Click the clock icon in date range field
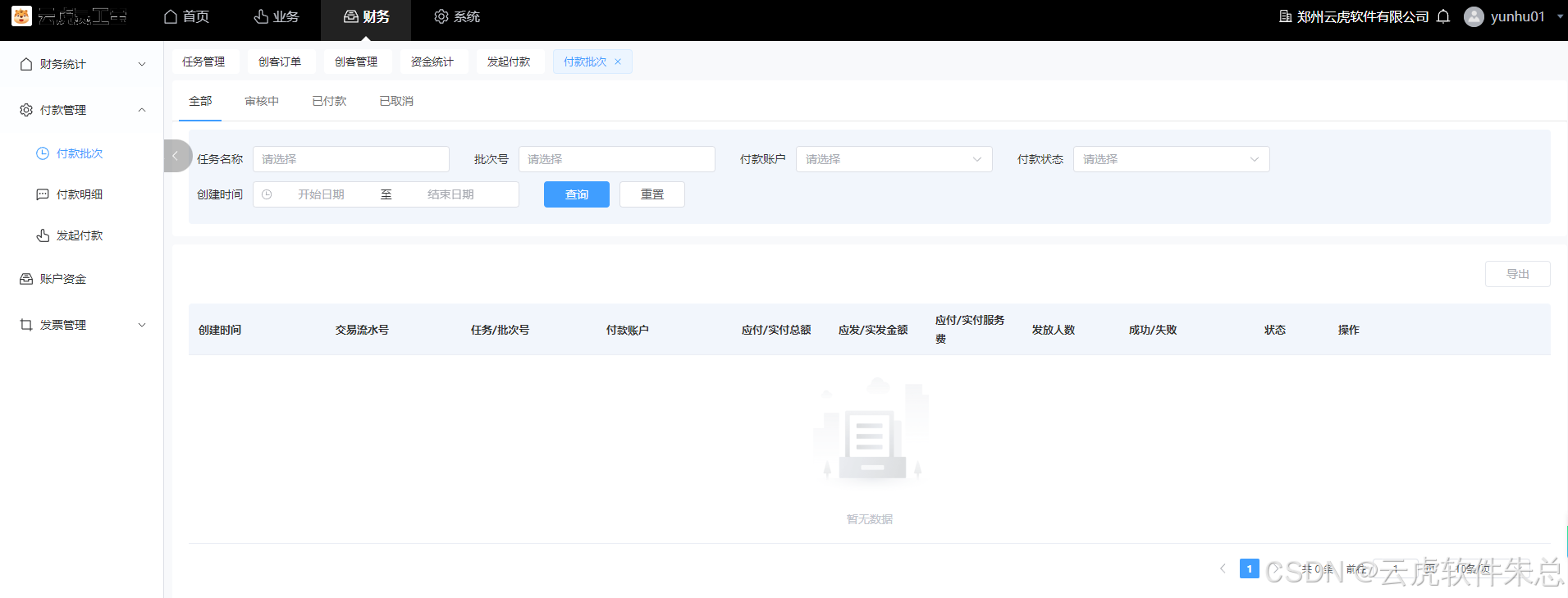This screenshot has width=1568, height=598. point(267,194)
